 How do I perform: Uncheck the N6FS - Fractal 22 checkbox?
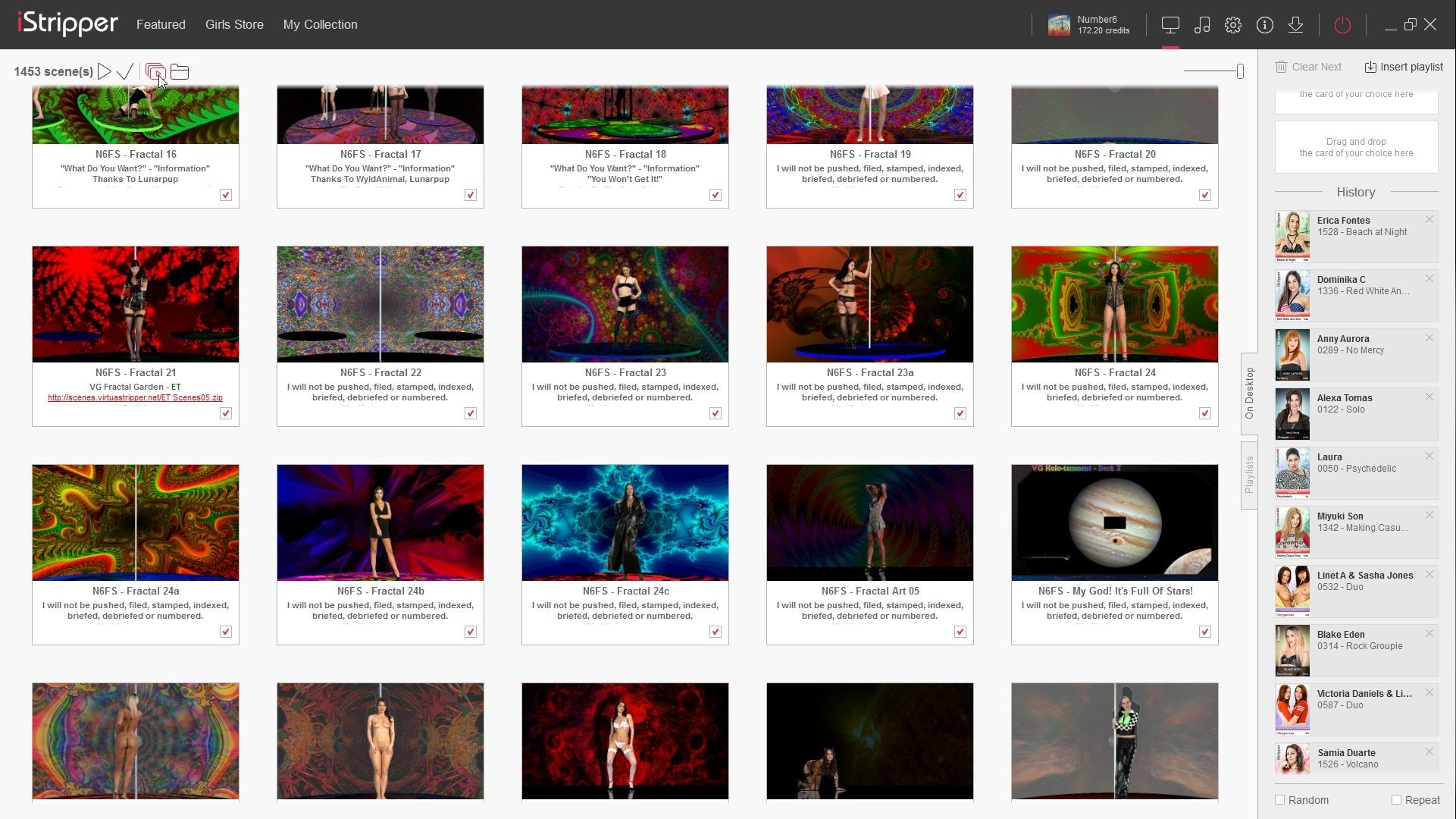471,413
